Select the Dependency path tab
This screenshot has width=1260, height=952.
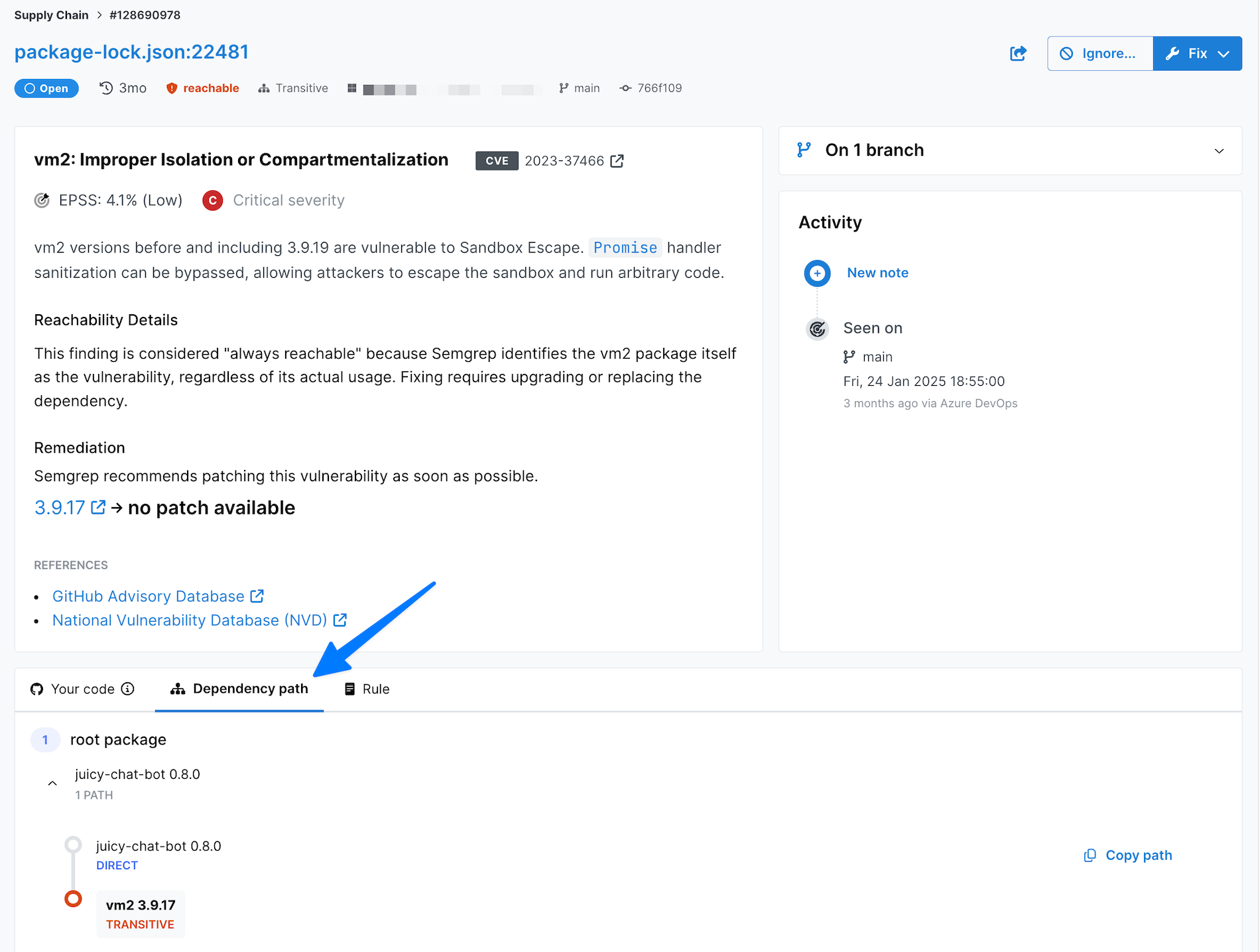click(239, 689)
